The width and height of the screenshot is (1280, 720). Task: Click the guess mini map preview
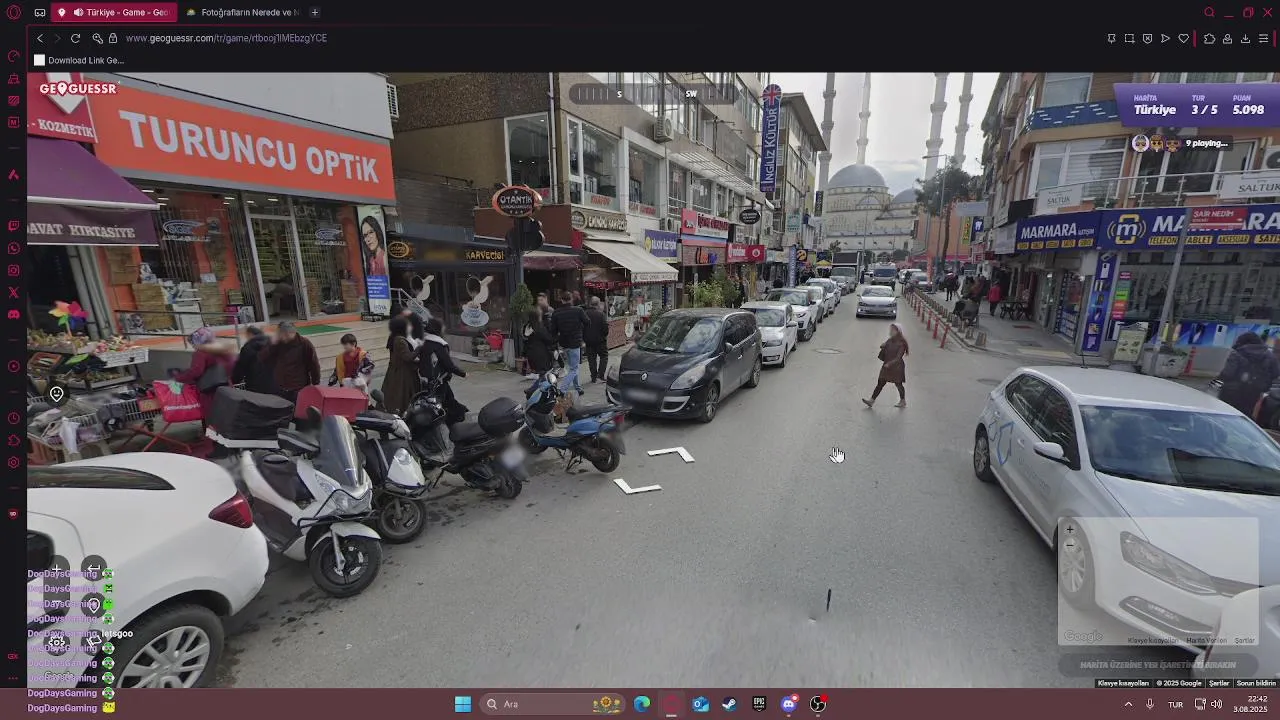(x=1158, y=582)
